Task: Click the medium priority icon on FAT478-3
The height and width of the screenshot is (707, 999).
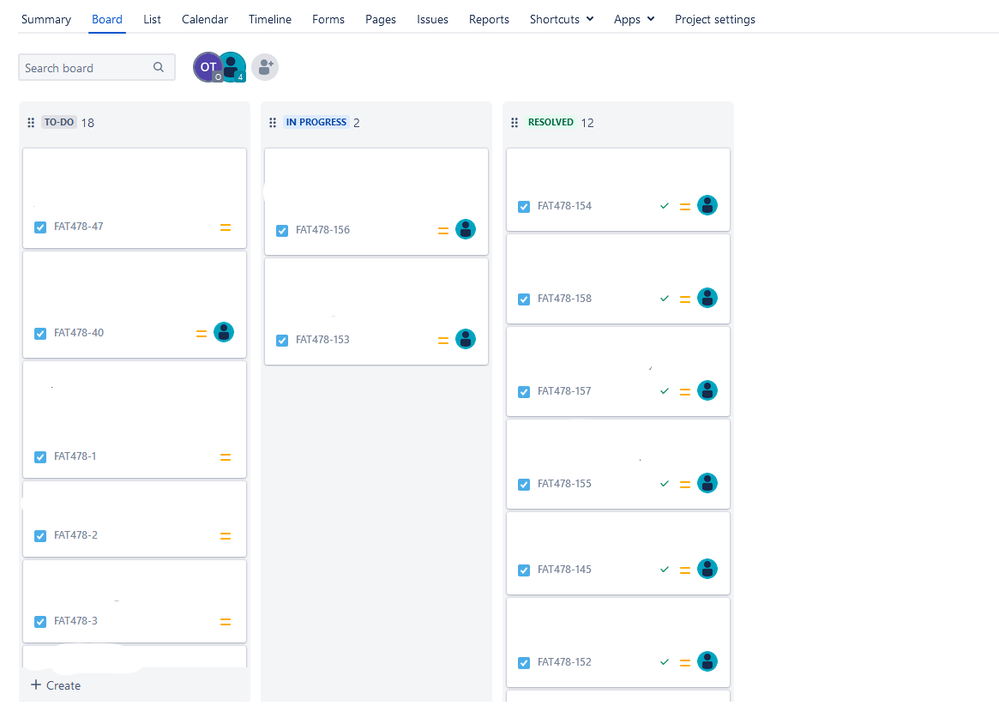Action: pyautogui.click(x=226, y=622)
